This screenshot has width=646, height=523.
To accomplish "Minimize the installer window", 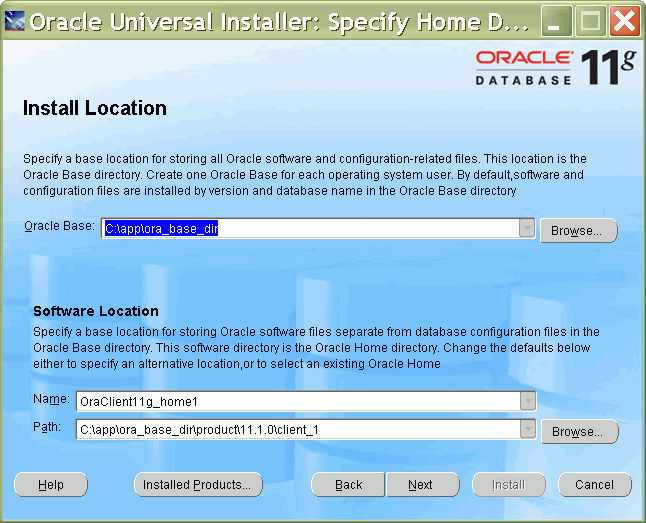I will click(x=556, y=21).
